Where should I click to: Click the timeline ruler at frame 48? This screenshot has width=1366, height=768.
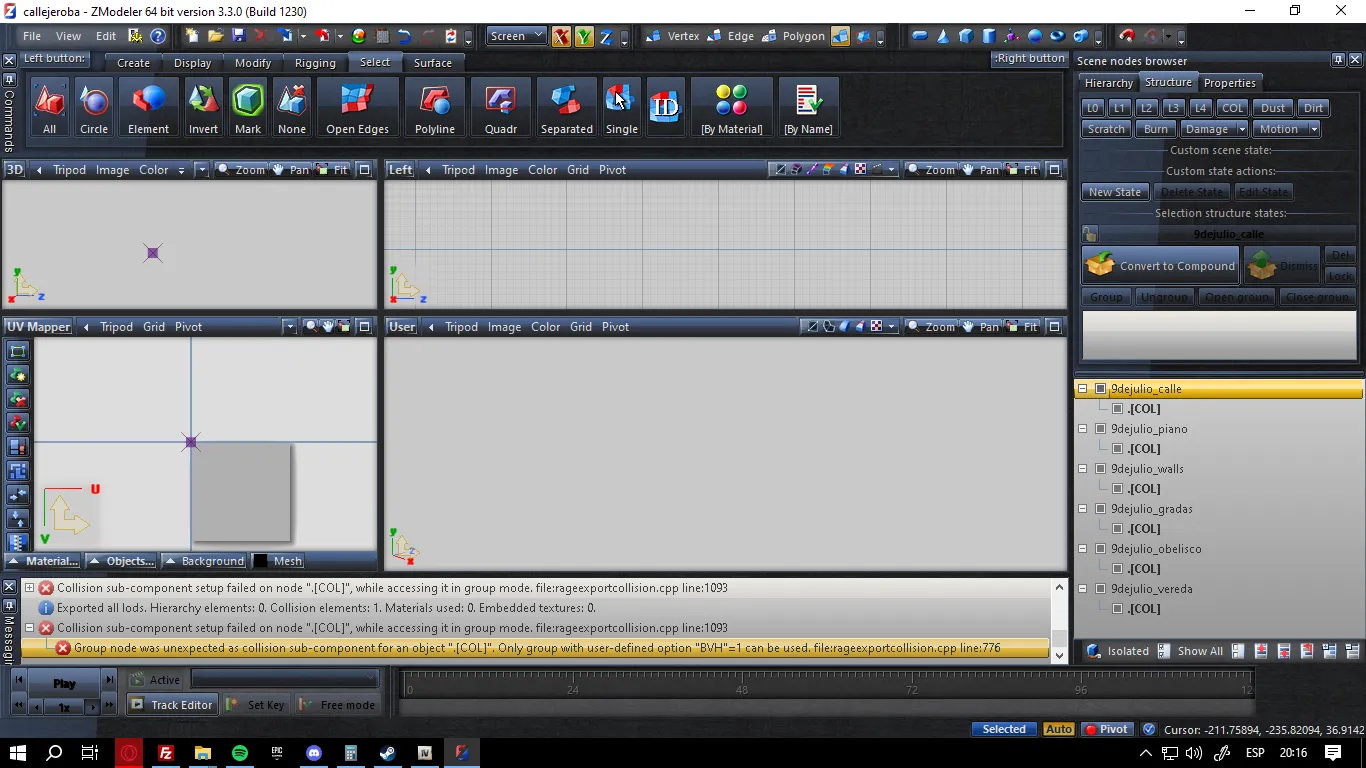click(741, 689)
